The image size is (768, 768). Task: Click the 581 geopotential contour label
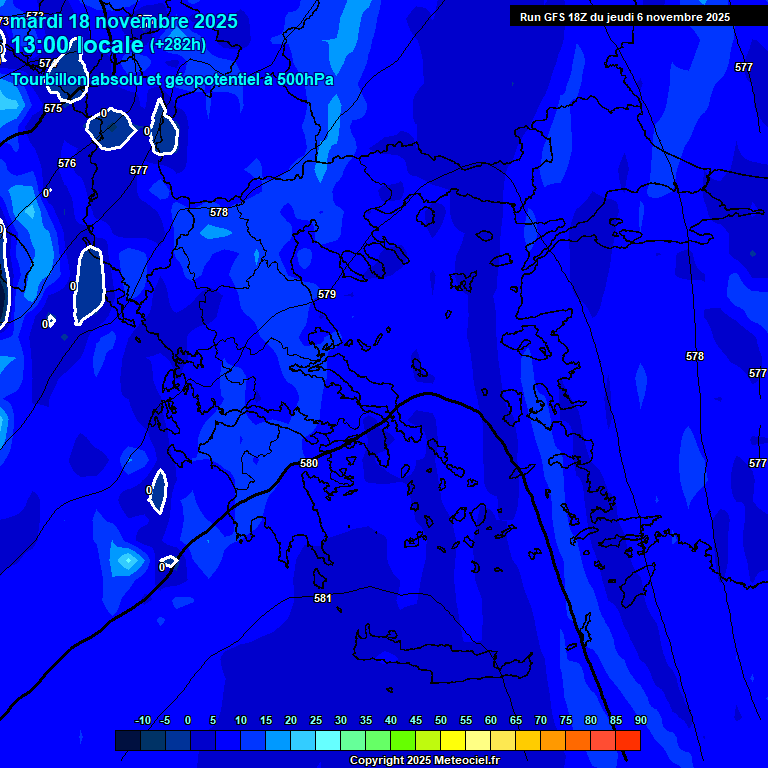coord(323,598)
